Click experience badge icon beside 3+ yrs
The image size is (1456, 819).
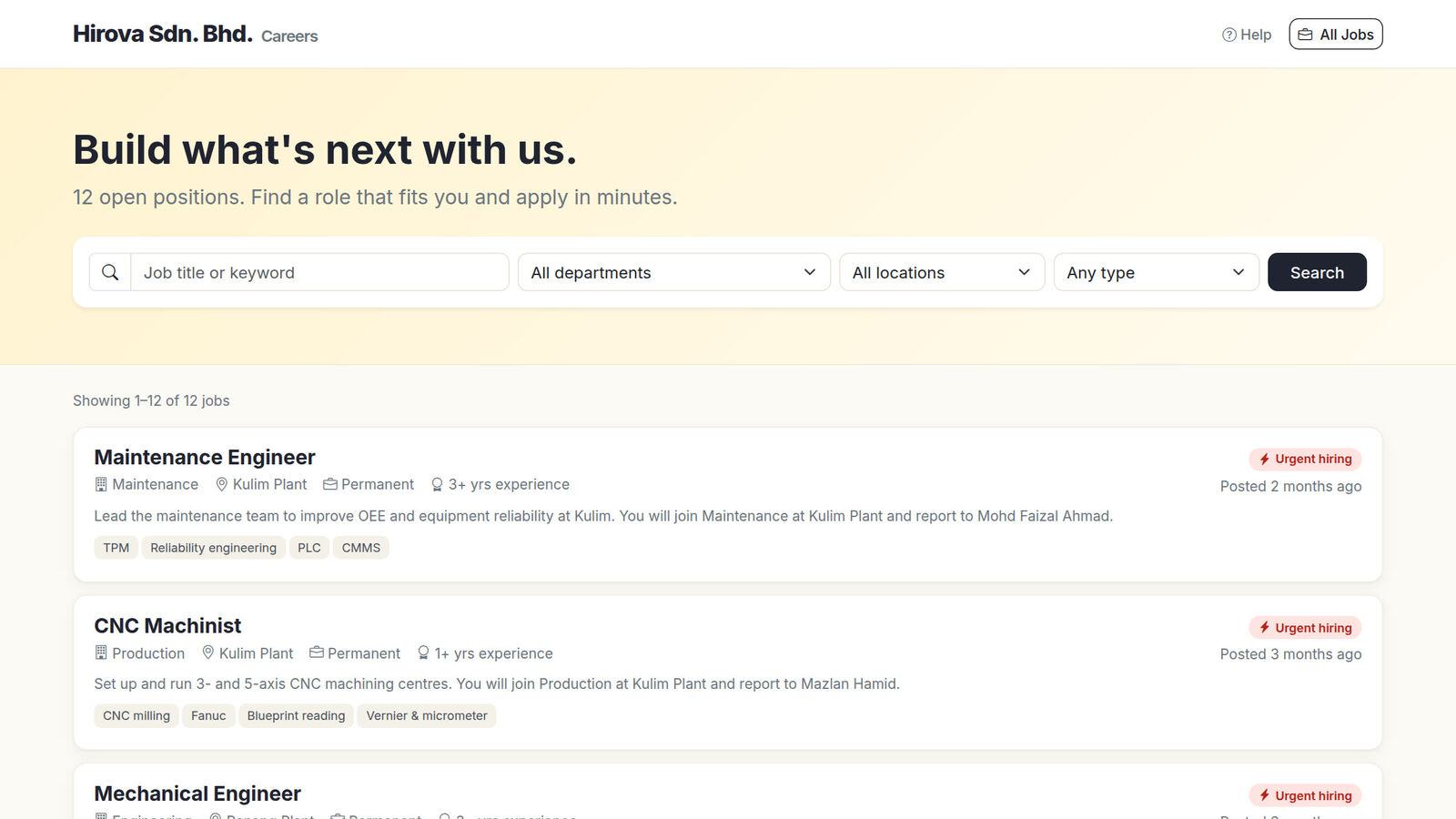[437, 485]
